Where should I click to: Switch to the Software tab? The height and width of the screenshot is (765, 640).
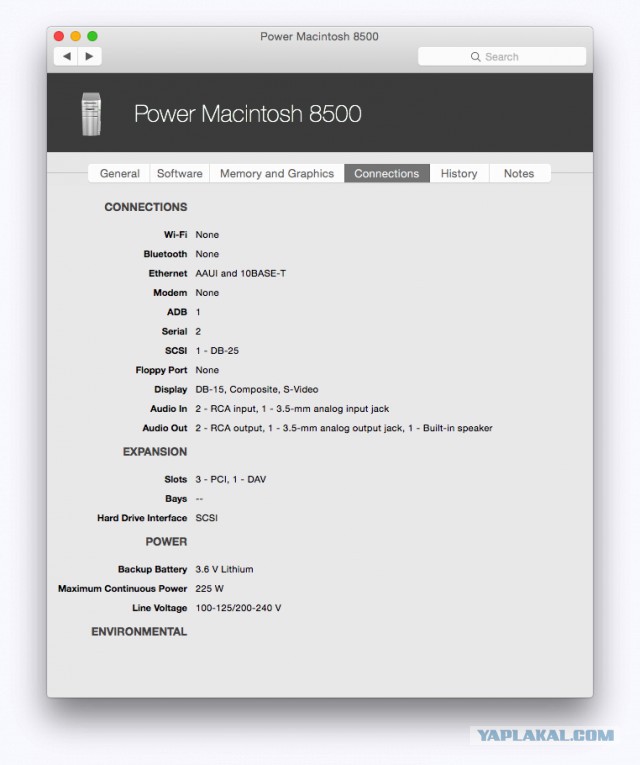(x=180, y=174)
